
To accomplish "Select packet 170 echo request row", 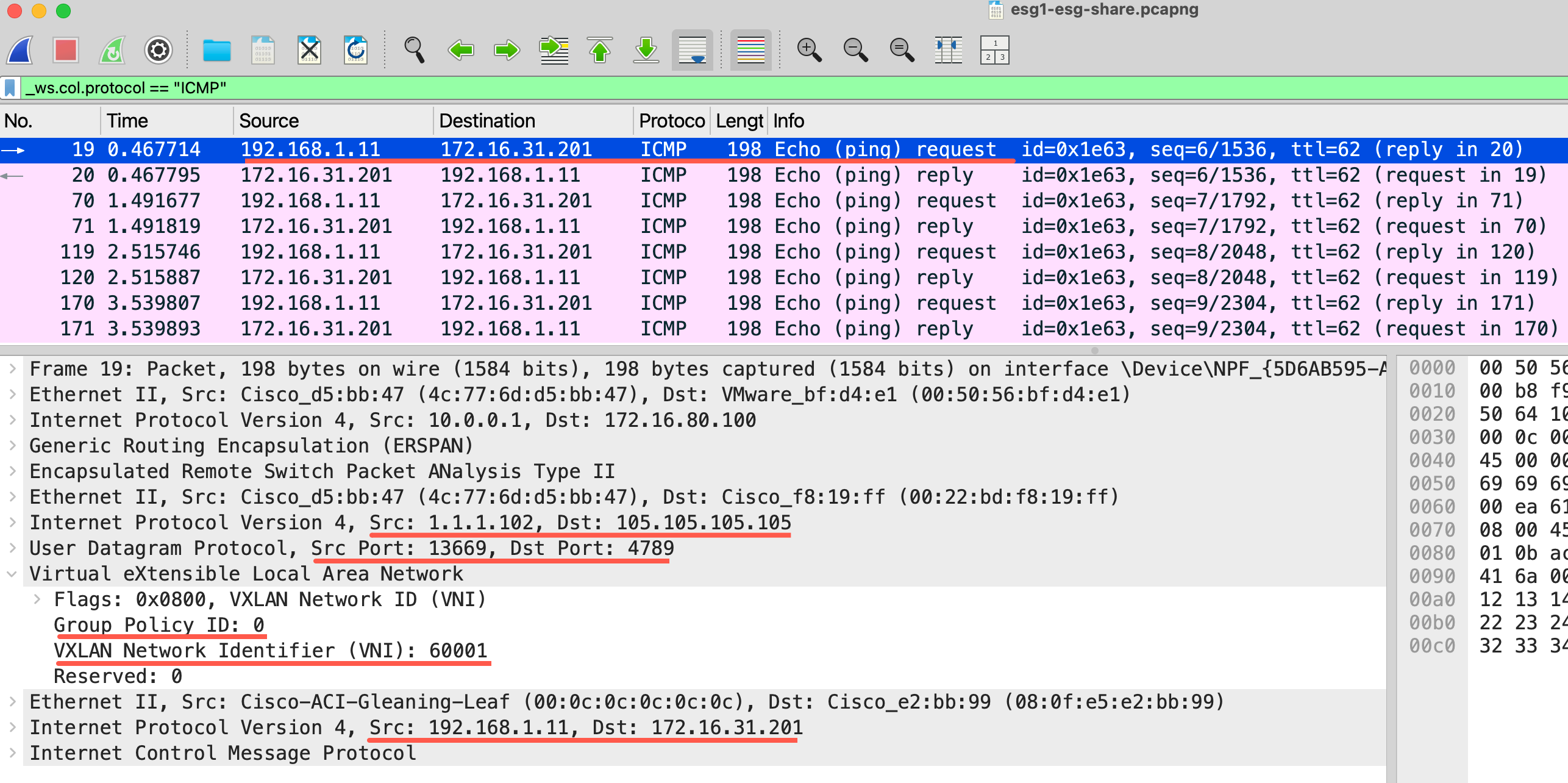I will (x=784, y=303).
